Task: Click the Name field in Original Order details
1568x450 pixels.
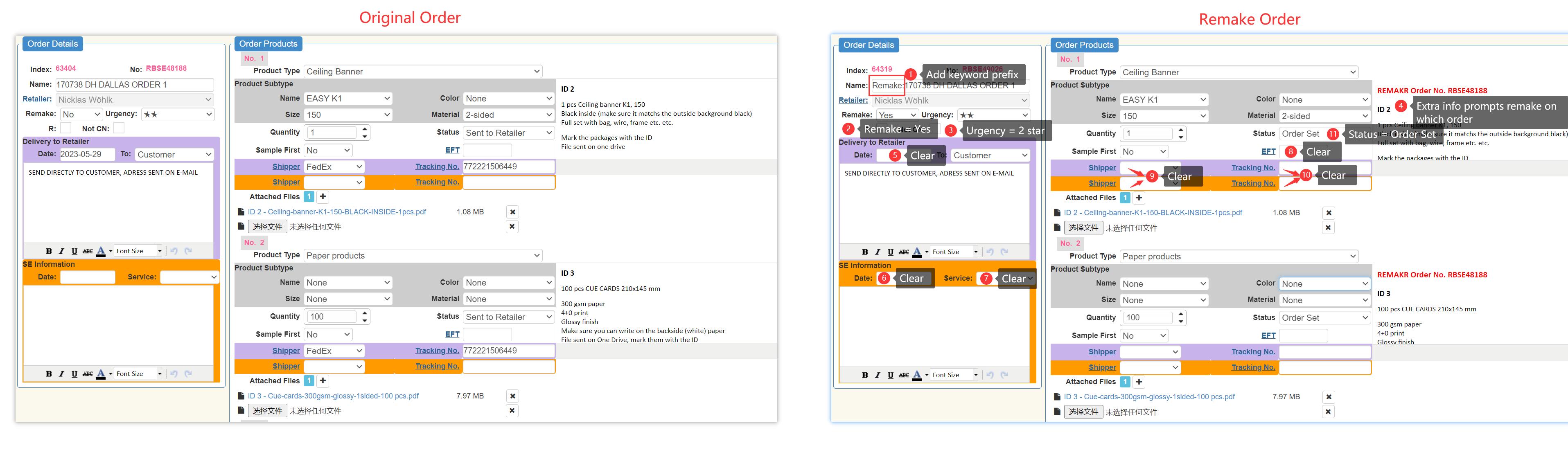Action: click(x=135, y=85)
